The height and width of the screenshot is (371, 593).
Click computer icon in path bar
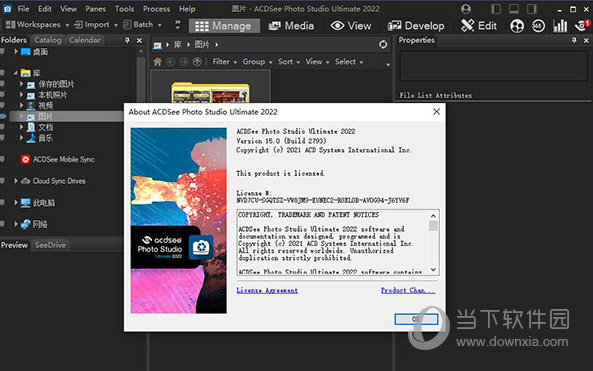pyautogui.click(x=157, y=45)
